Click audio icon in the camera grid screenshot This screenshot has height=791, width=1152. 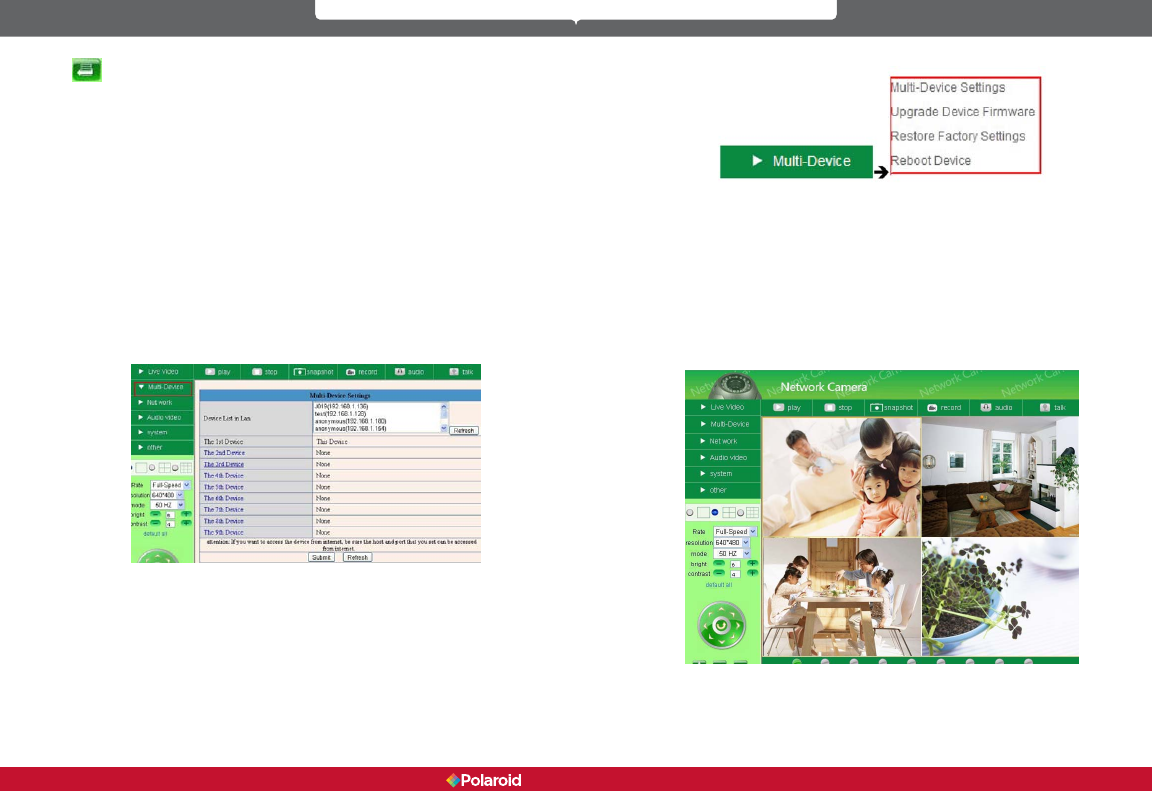(986, 408)
